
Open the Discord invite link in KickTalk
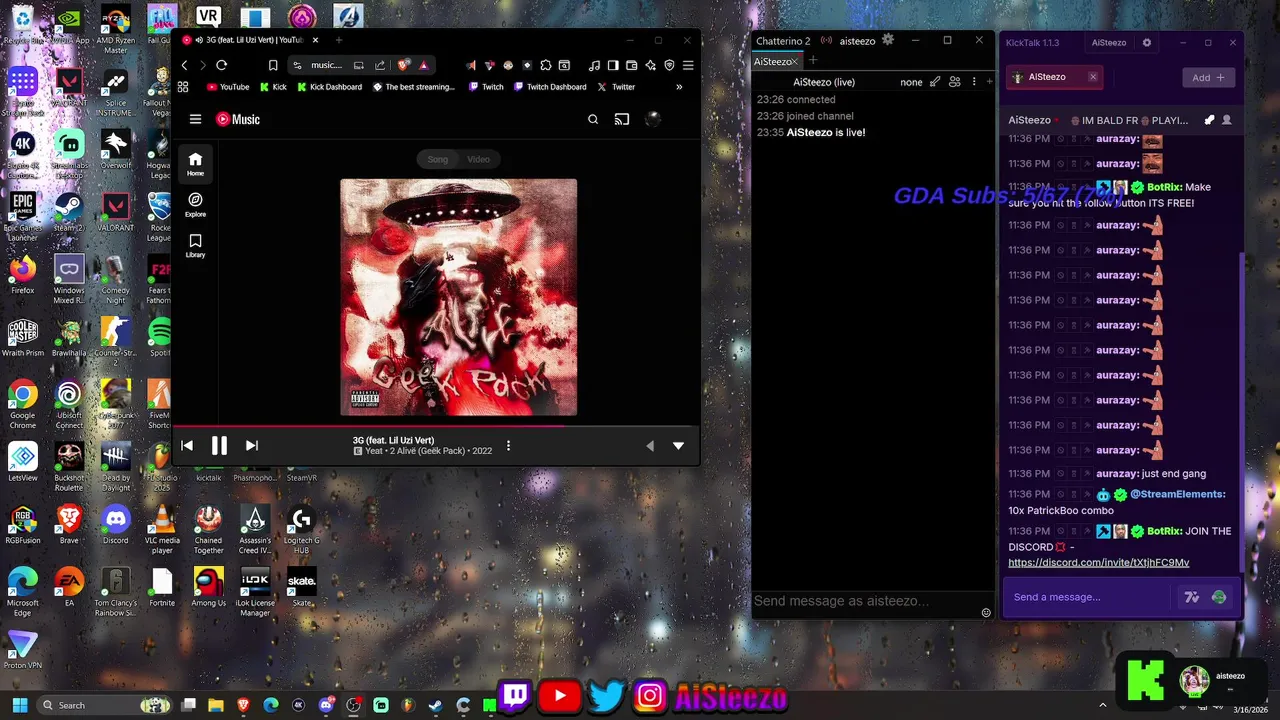1098,563
